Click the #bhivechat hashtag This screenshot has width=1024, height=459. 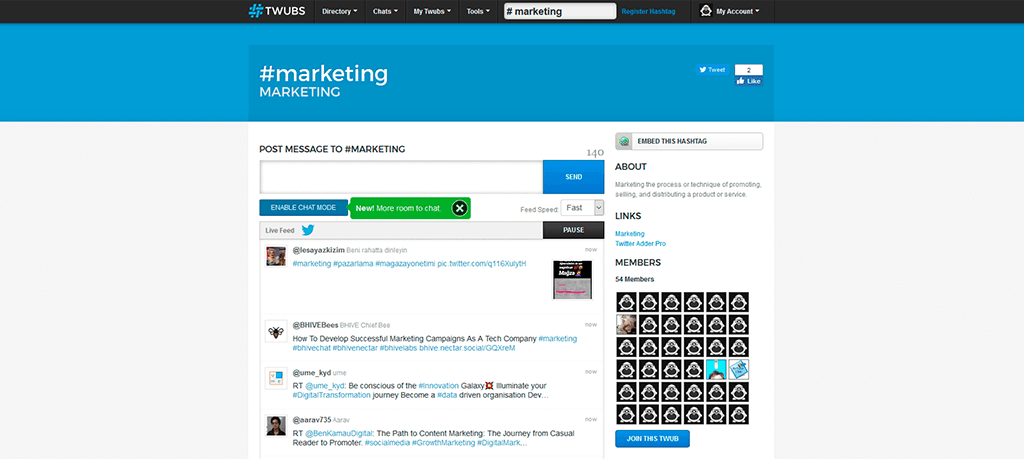(312, 348)
